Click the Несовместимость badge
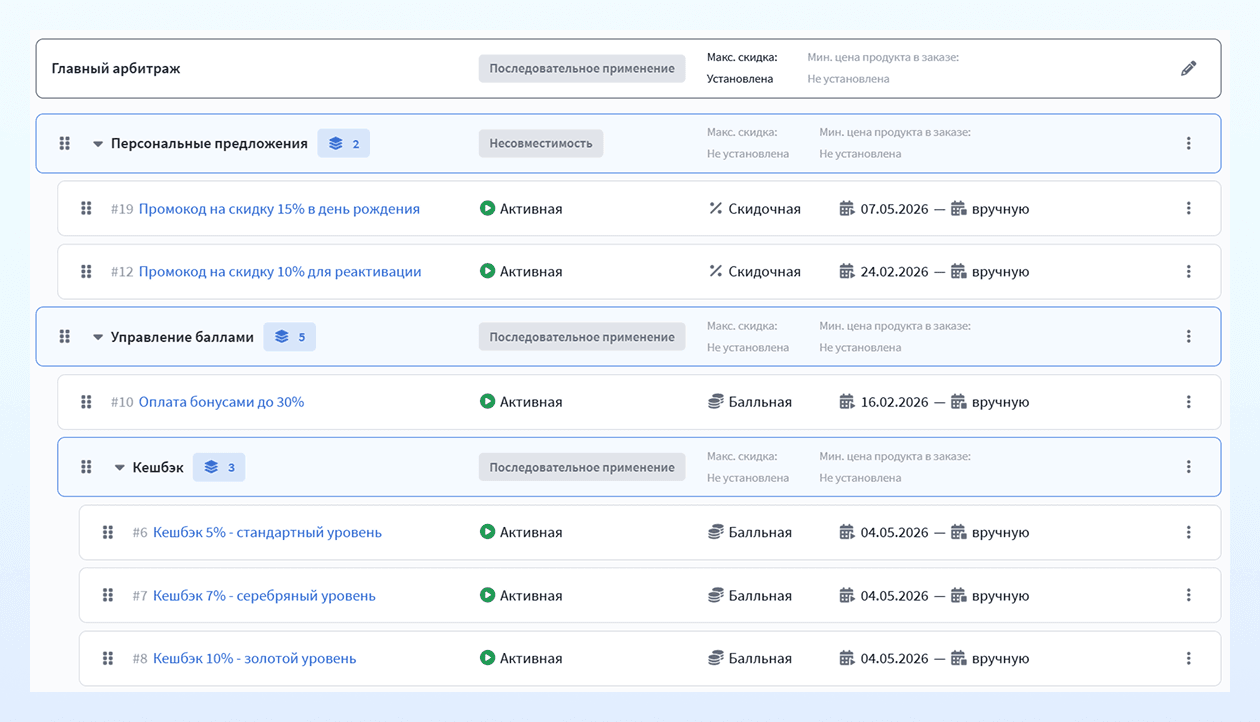Screen dimensions: 1260x722 point(541,143)
